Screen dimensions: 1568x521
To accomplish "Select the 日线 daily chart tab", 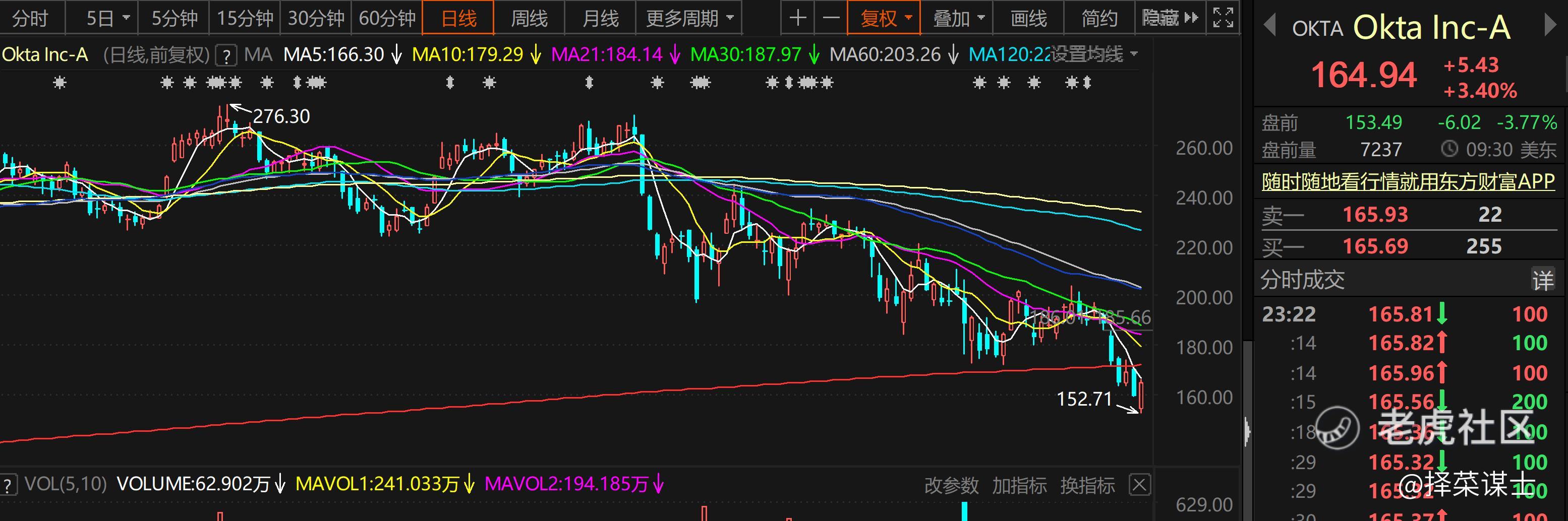I will (x=458, y=19).
